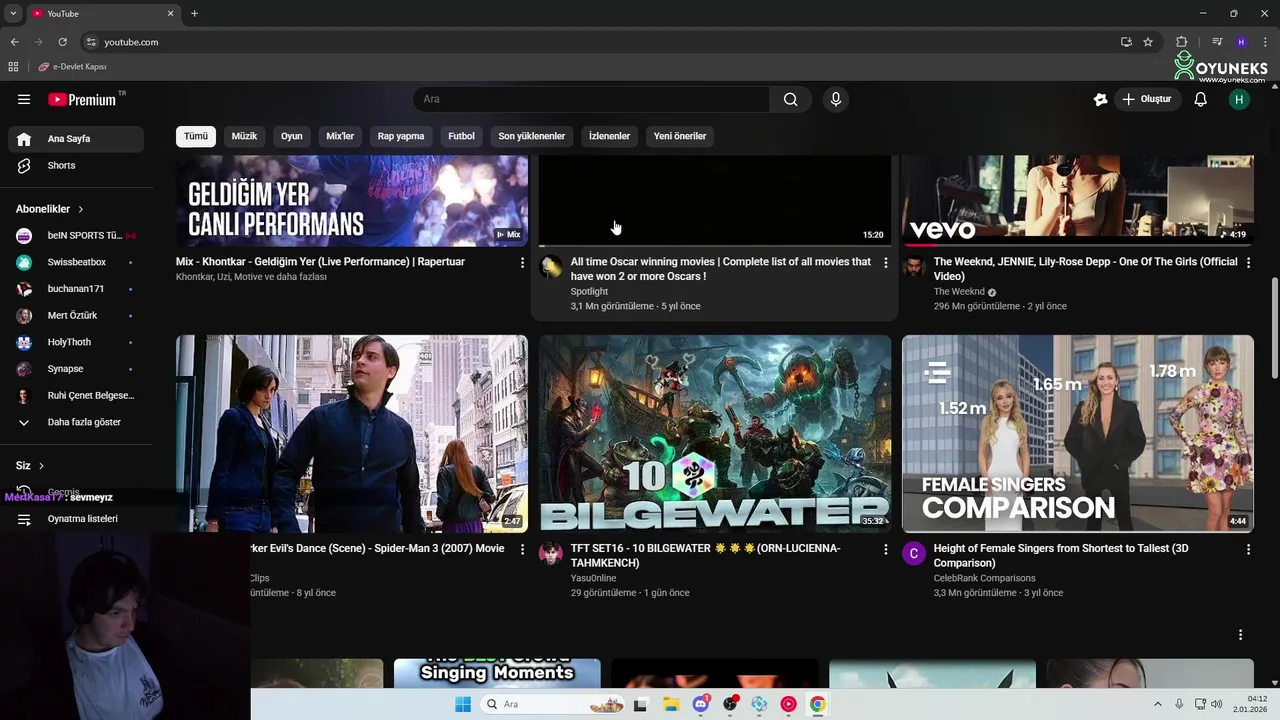The width and height of the screenshot is (1280, 720).
Task: Open buchanan171 subscription channel
Action: pos(76,289)
